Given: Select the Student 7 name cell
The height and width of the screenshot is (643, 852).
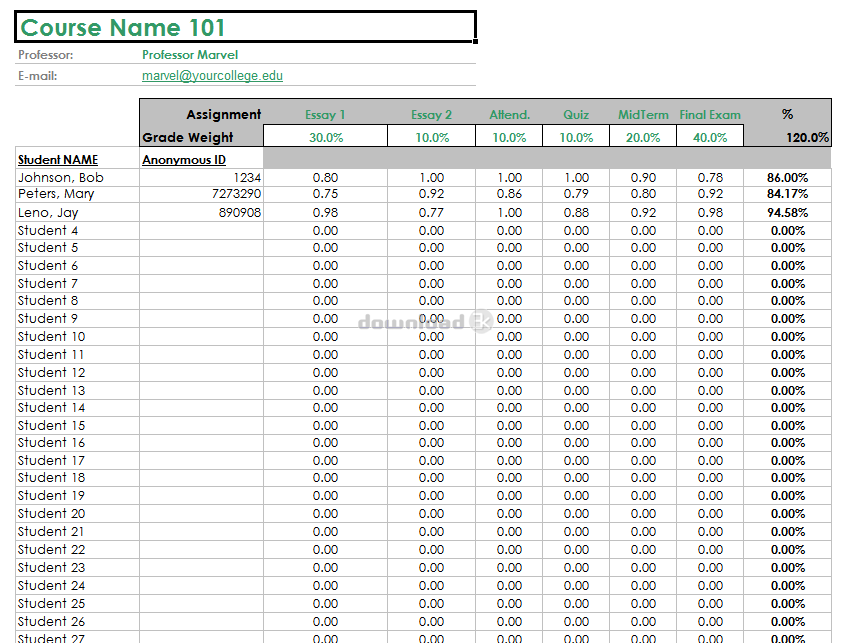Looking at the screenshot, I should [77, 284].
